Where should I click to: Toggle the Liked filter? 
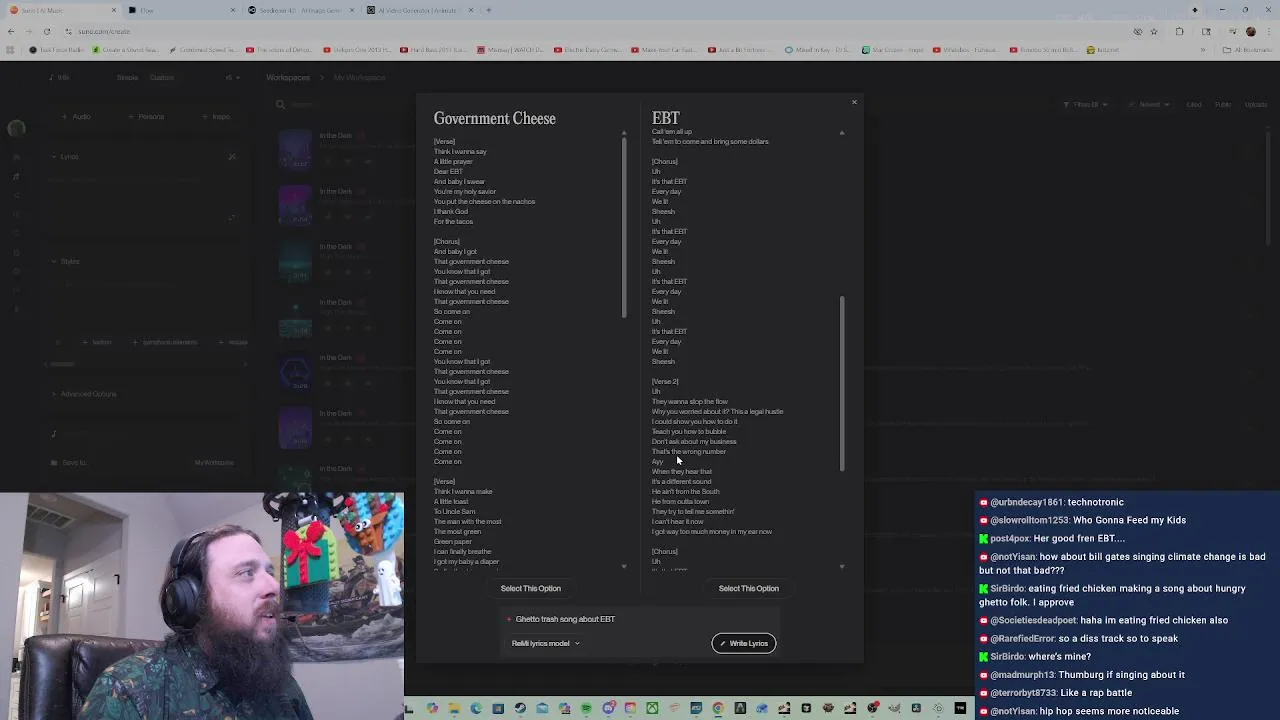coord(1194,104)
